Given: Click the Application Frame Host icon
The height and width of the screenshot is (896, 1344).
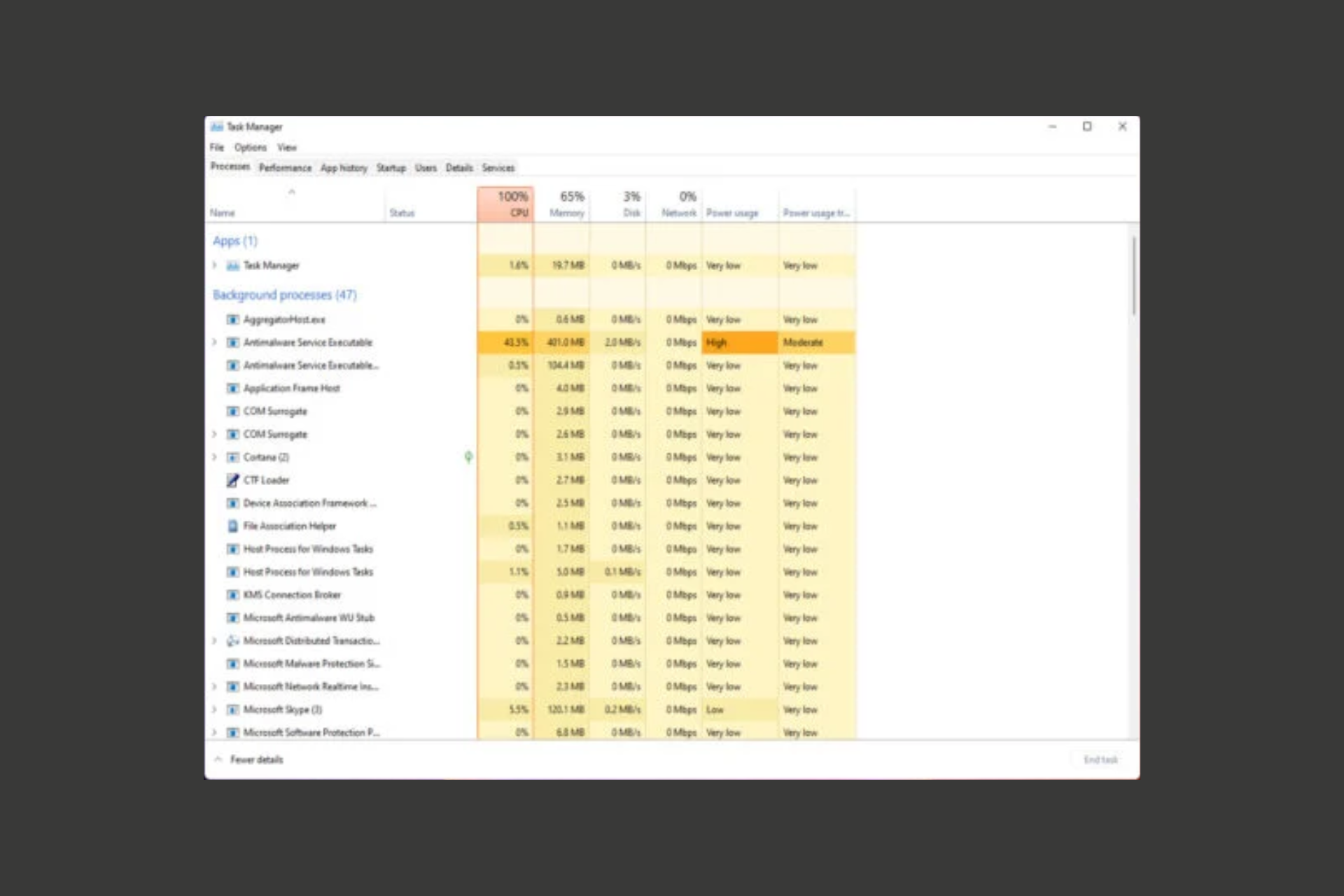Looking at the screenshot, I should (233, 388).
